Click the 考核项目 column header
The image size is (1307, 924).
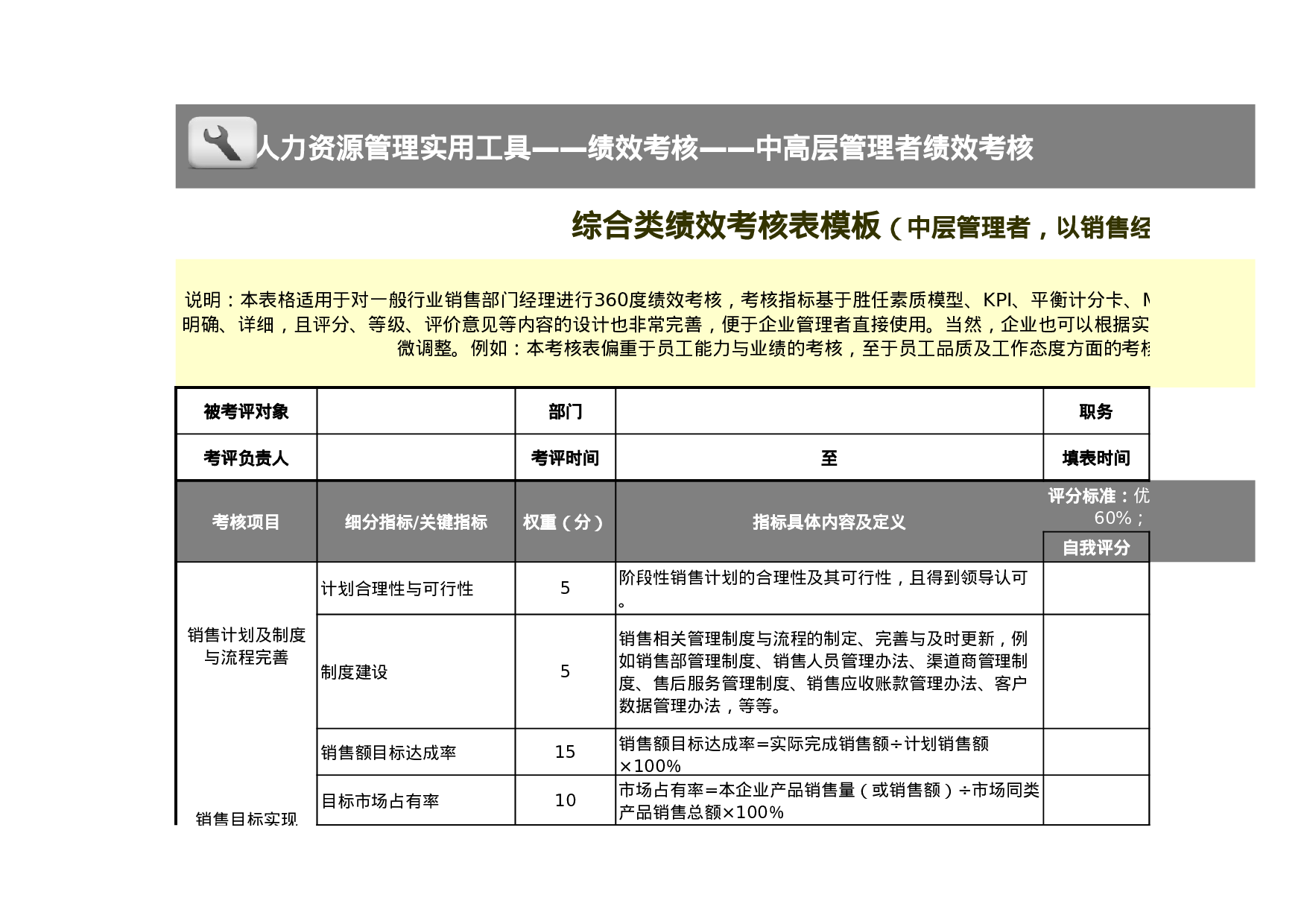pyautogui.click(x=246, y=522)
